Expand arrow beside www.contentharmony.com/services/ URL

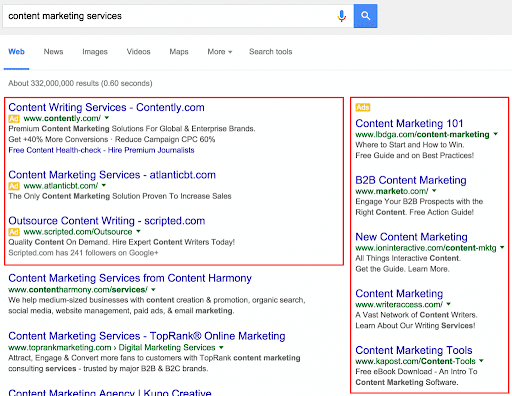click(x=153, y=289)
